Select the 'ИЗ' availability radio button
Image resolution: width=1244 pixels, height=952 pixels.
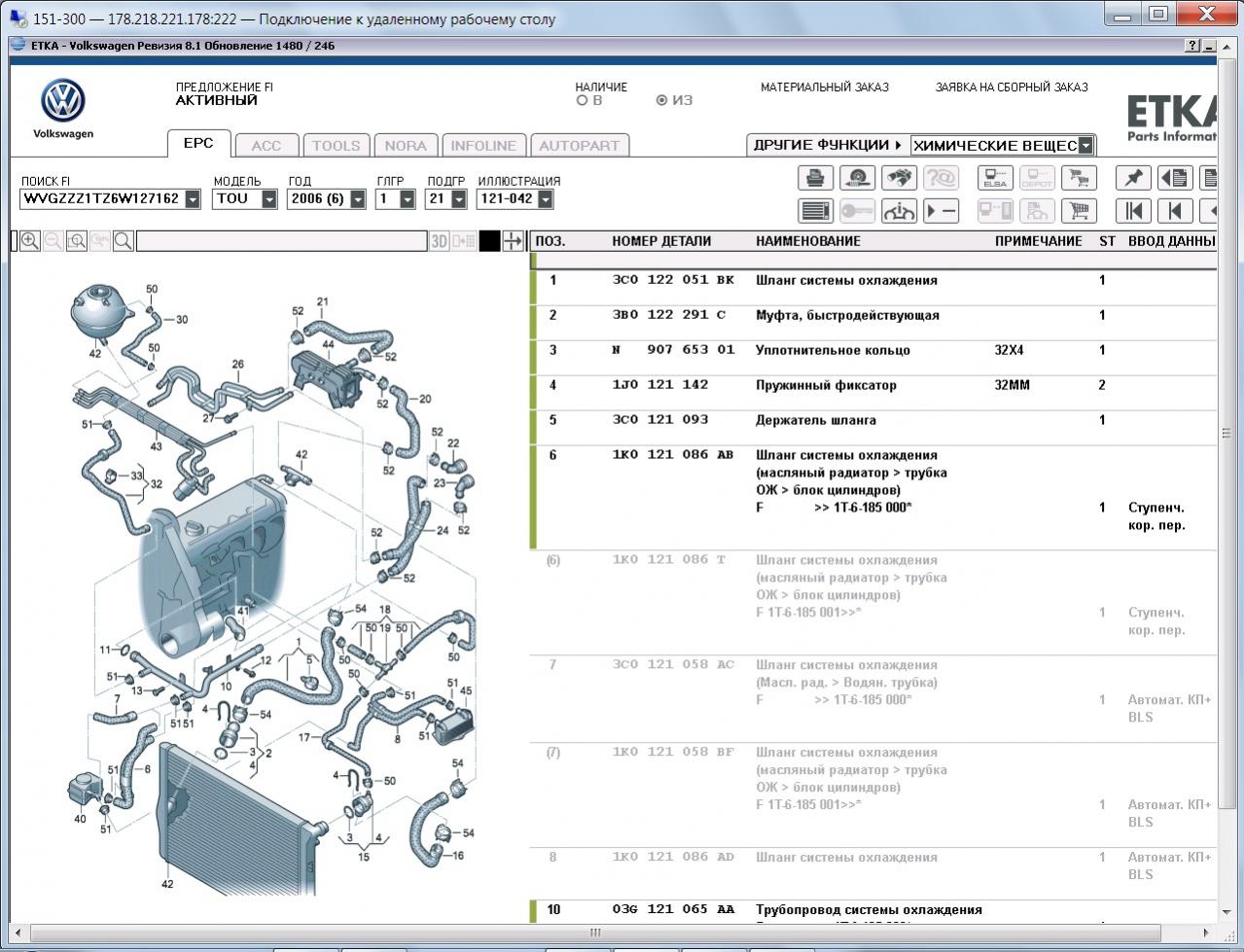[x=661, y=100]
